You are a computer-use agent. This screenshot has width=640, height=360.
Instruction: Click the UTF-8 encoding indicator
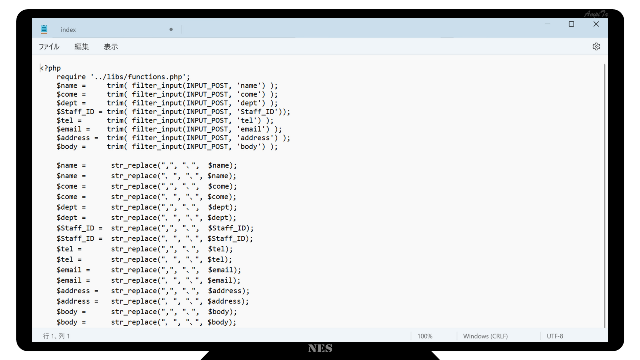coord(555,336)
